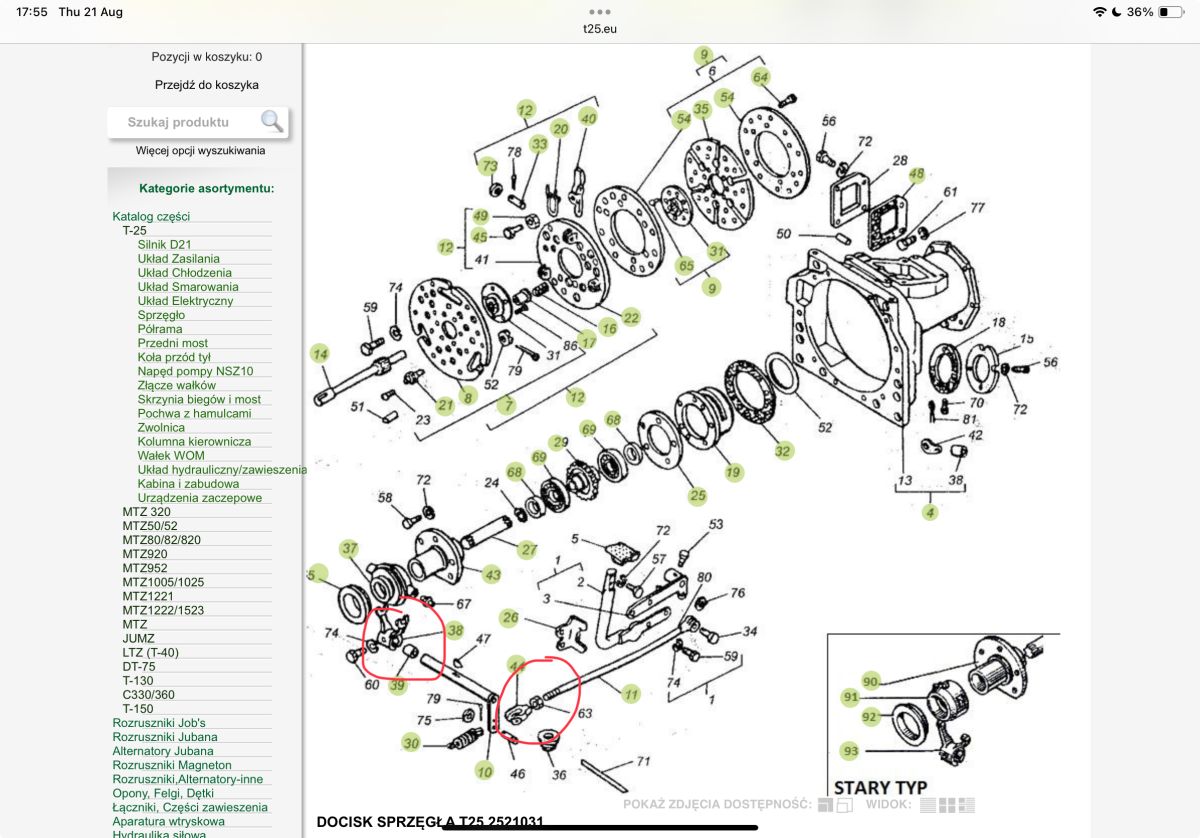Select green part marker 26 on diagram
1200x838 pixels.
pos(510,618)
